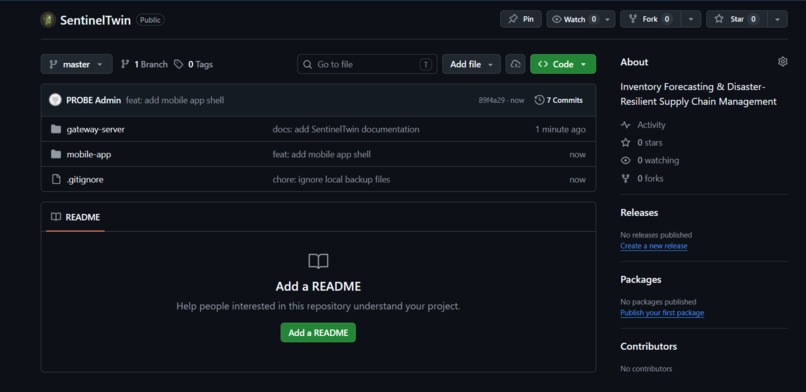Click the SentinelTwin repository avatar icon
This screenshot has width=806, height=392.
point(48,20)
